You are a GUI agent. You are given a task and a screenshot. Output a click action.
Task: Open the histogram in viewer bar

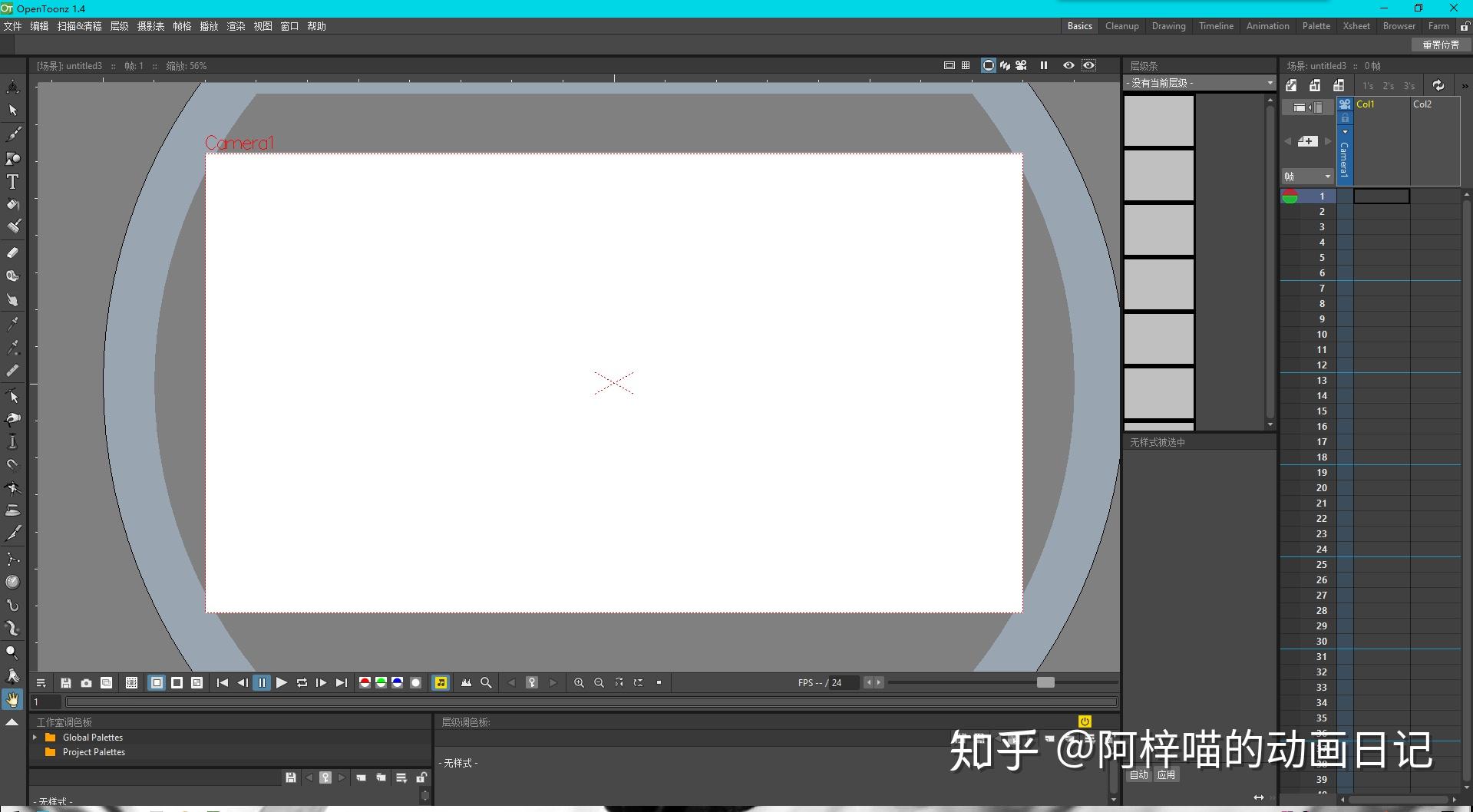coord(466,682)
